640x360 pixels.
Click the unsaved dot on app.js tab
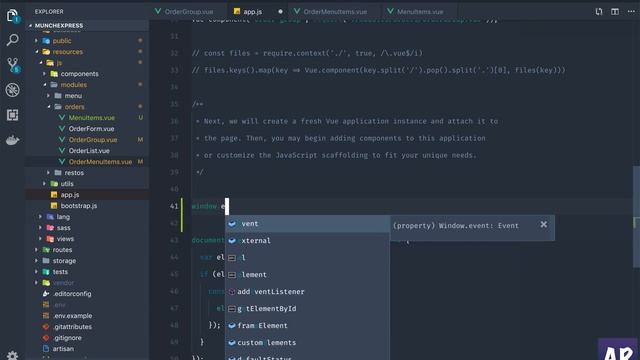pos(280,11)
